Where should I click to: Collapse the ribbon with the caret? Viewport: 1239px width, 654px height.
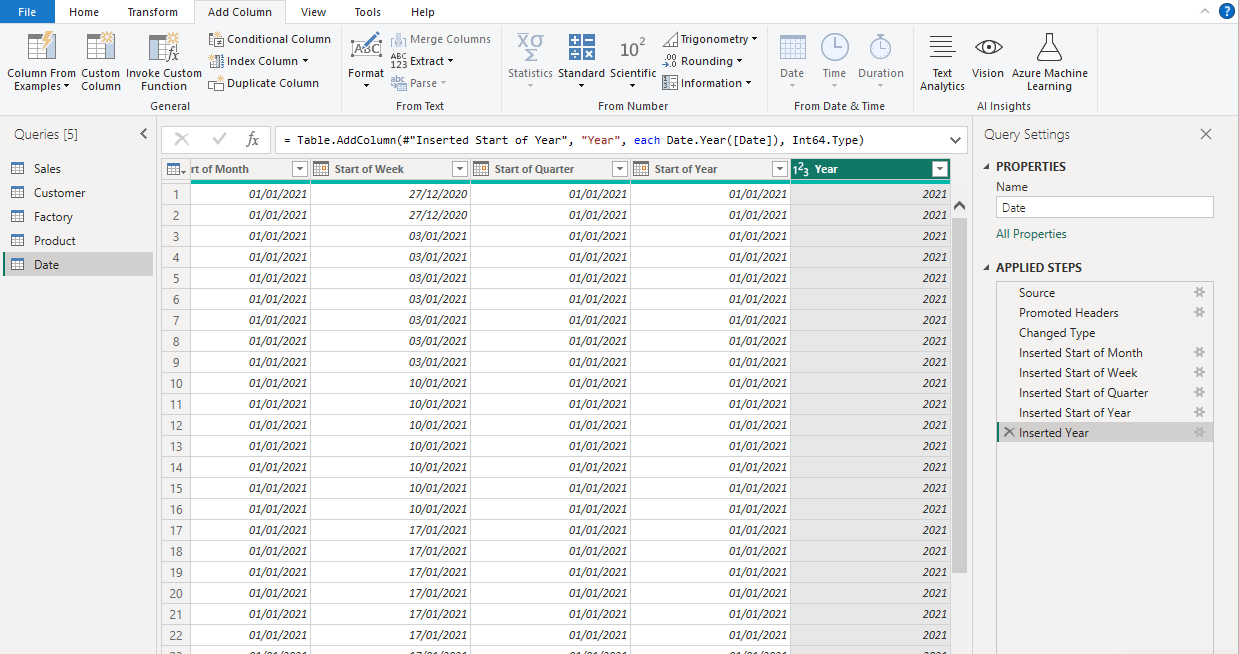coord(1204,11)
